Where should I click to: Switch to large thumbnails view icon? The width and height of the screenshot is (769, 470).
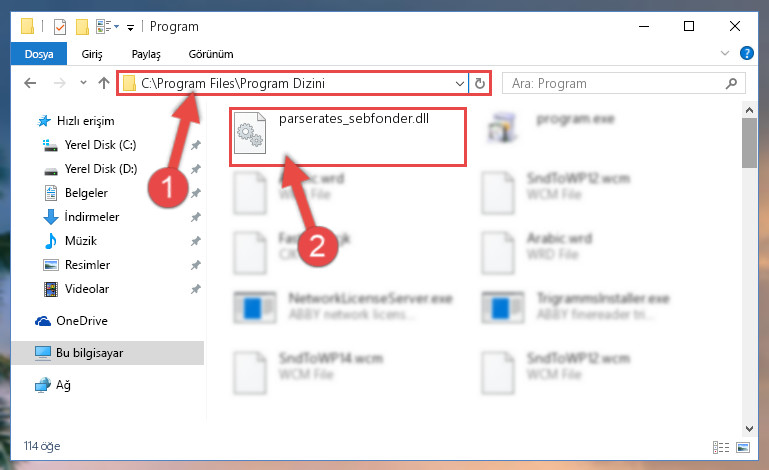click(743, 447)
